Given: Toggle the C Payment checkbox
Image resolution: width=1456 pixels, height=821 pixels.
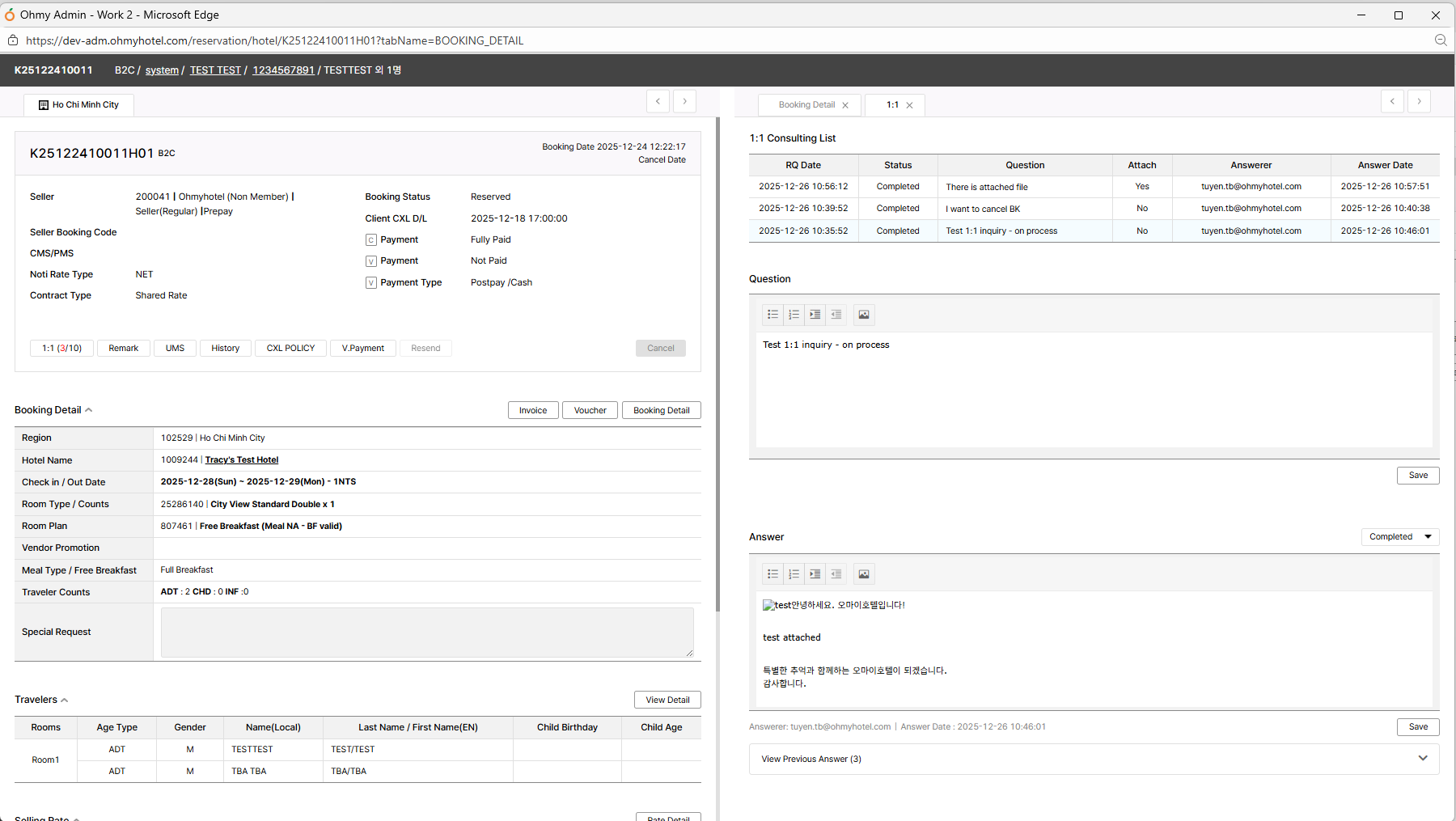Looking at the screenshot, I should click(371, 240).
